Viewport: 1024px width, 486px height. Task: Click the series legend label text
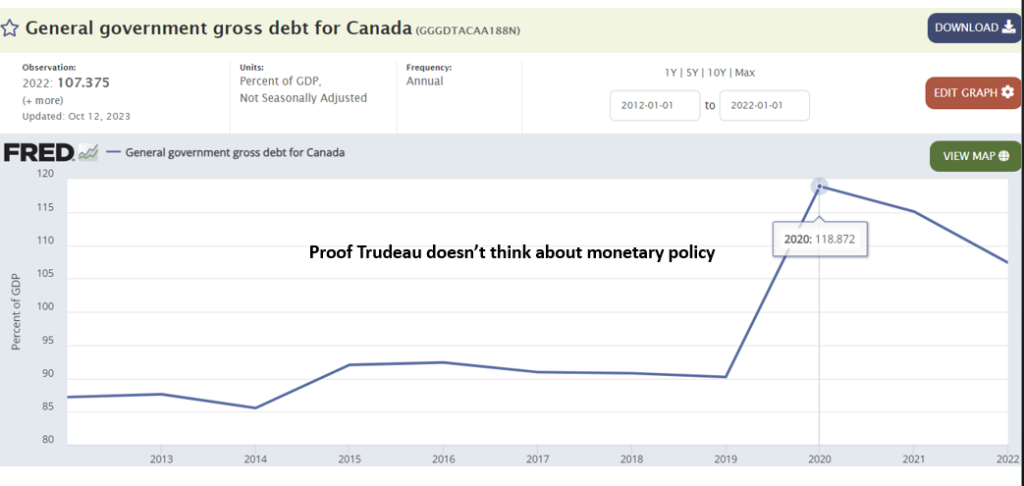click(235, 153)
